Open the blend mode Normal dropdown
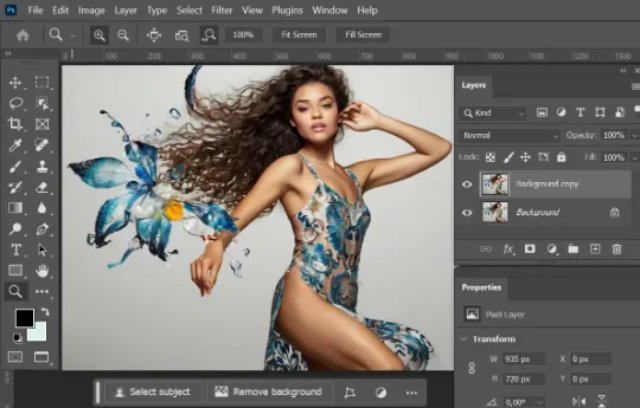The image size is (640, 408). click(509, 135)
